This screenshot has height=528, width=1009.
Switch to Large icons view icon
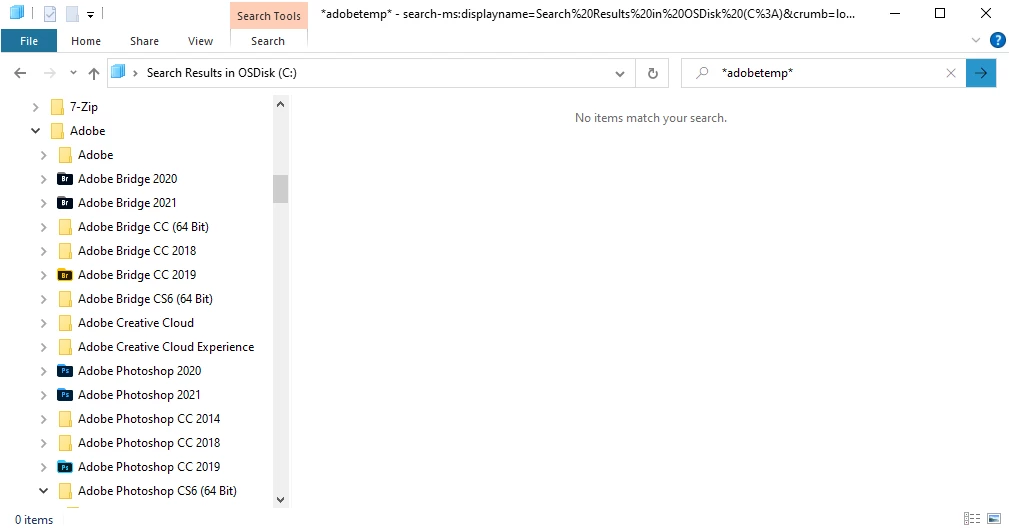(x=994, y=518)
